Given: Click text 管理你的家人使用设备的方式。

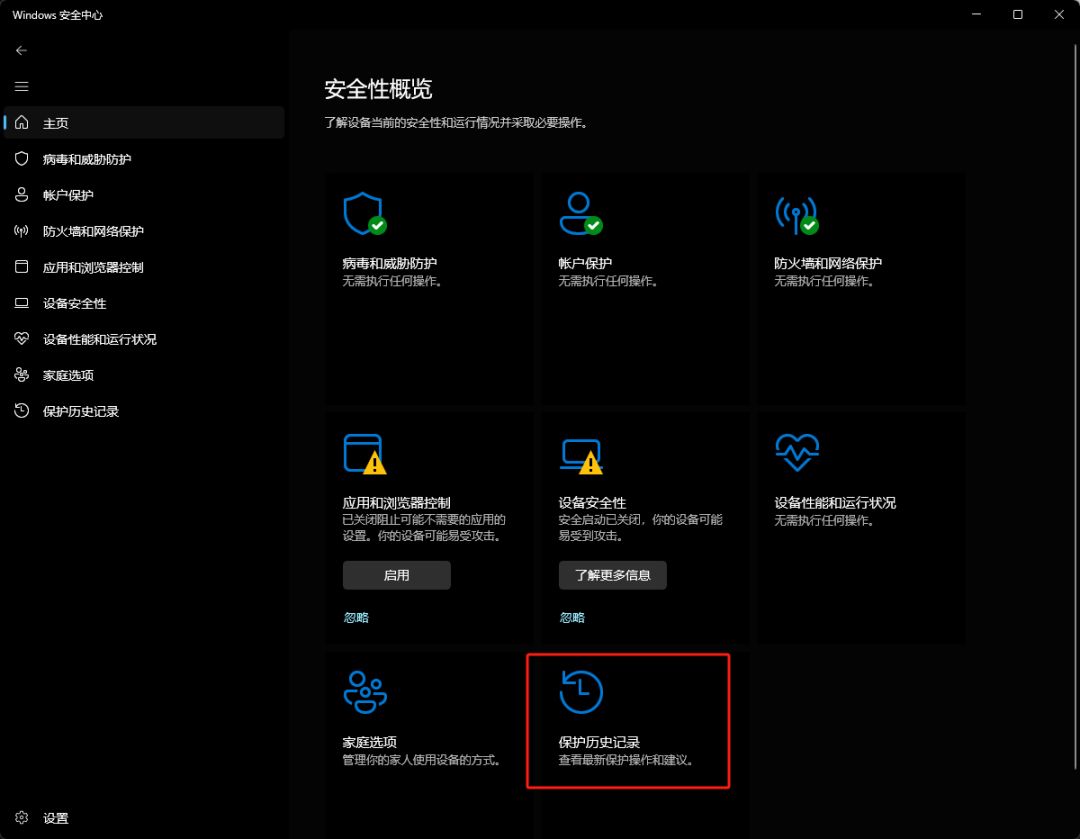Looking at the screenshot, I should [422, 760].
